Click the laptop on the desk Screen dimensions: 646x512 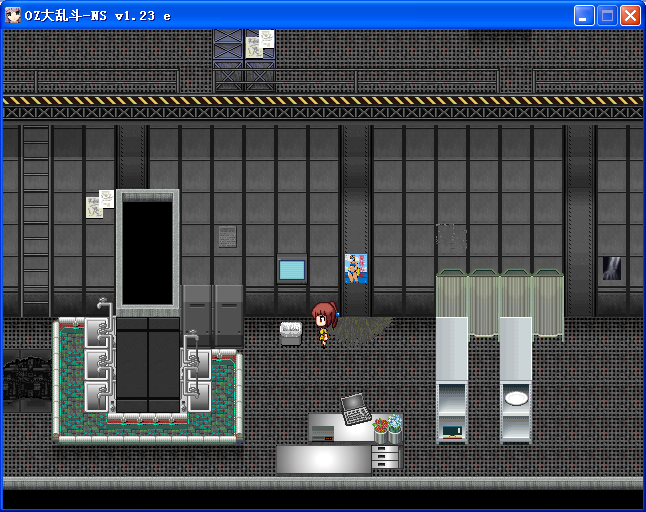pos(356,409)
